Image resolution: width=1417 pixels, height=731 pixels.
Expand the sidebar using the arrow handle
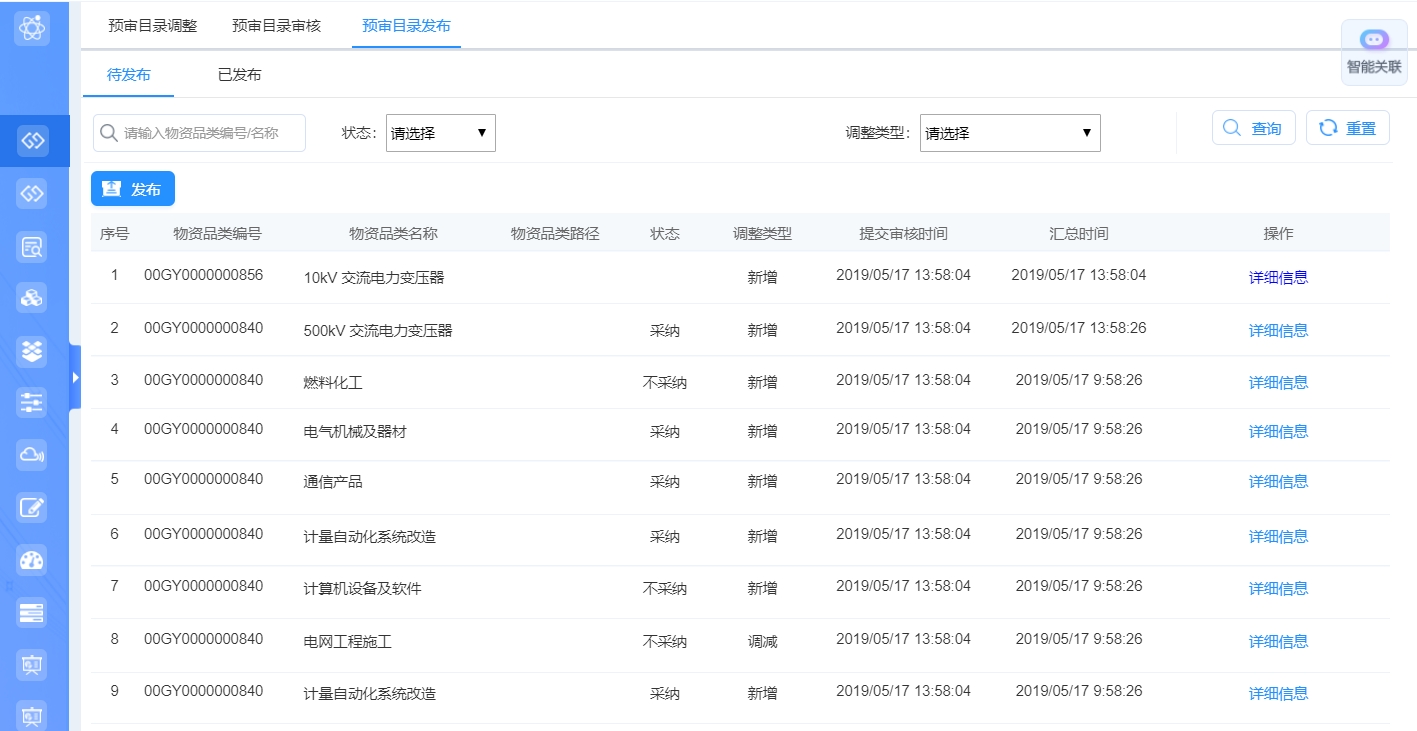[75, 377]
